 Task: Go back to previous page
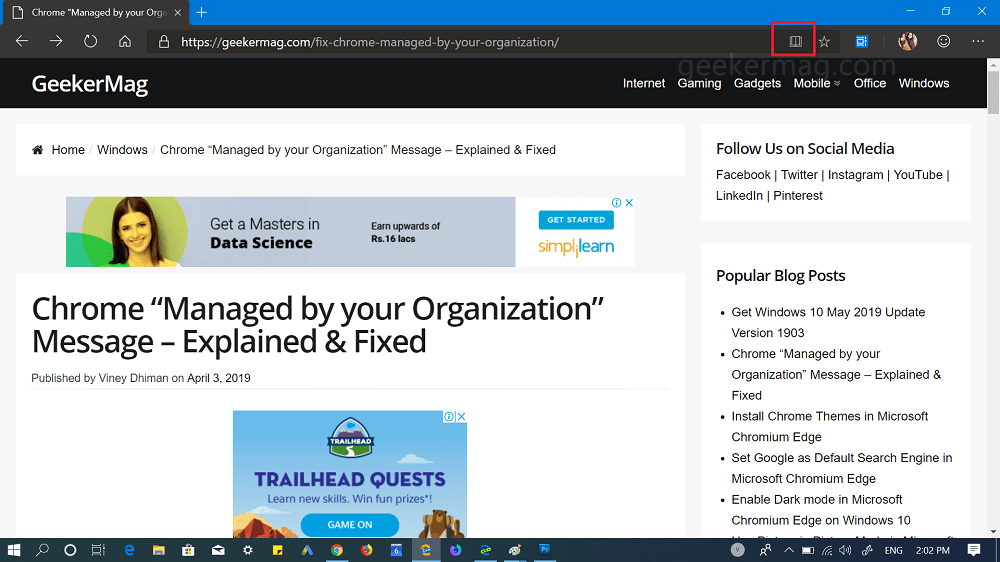pyautogui.click(x=22, y=41)
